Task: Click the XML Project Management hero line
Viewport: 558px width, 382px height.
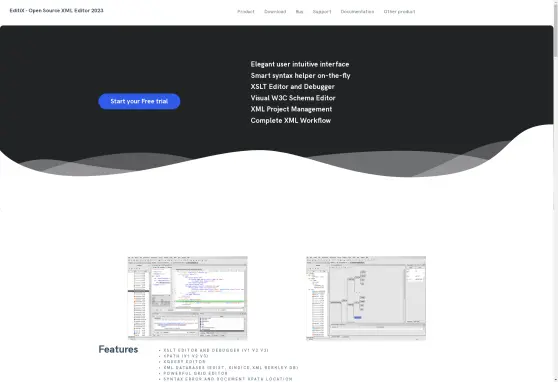Action: tap(291, 109)
